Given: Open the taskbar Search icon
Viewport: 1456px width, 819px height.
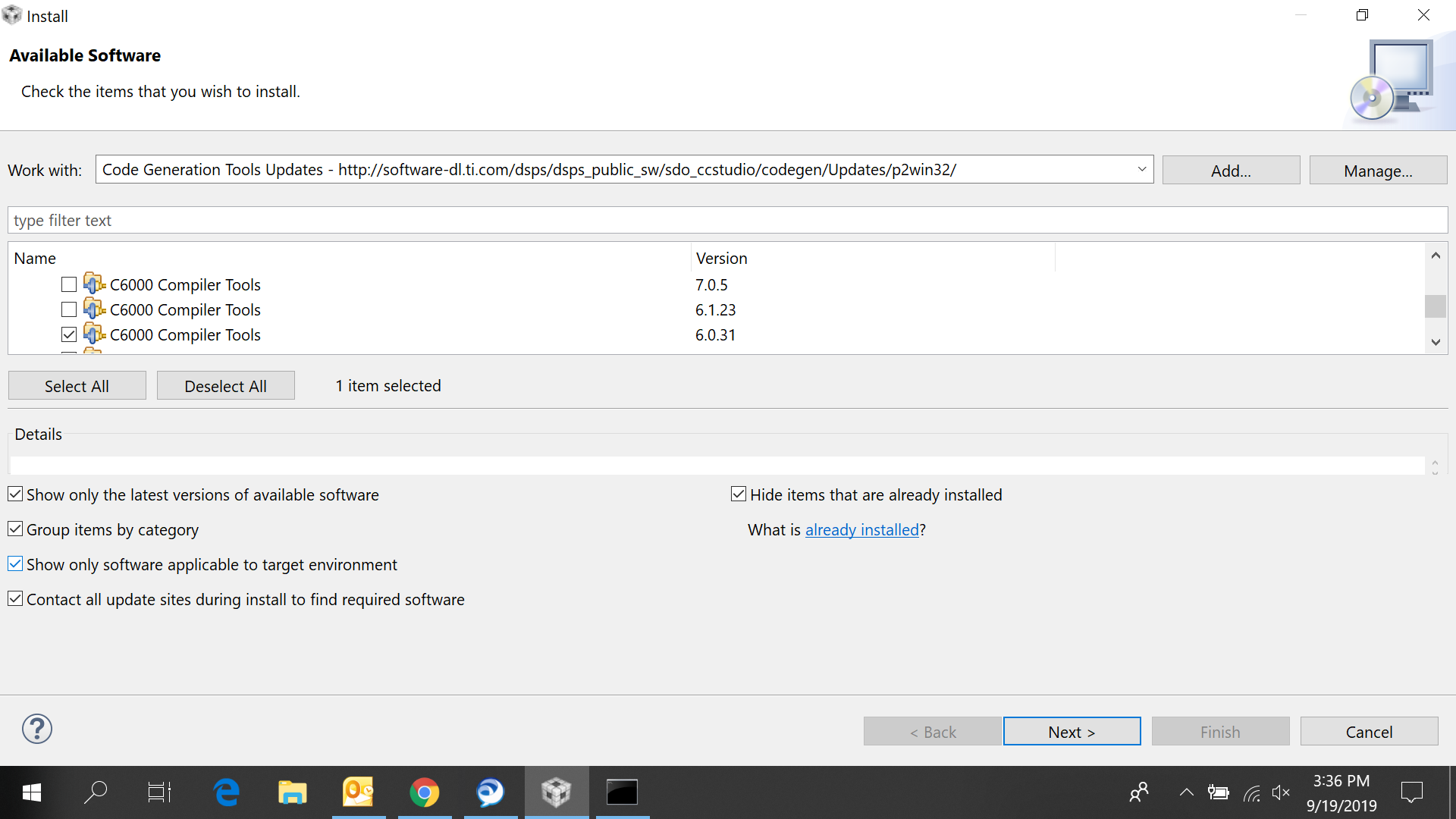Looking at the screenshot, I should 96,793.
